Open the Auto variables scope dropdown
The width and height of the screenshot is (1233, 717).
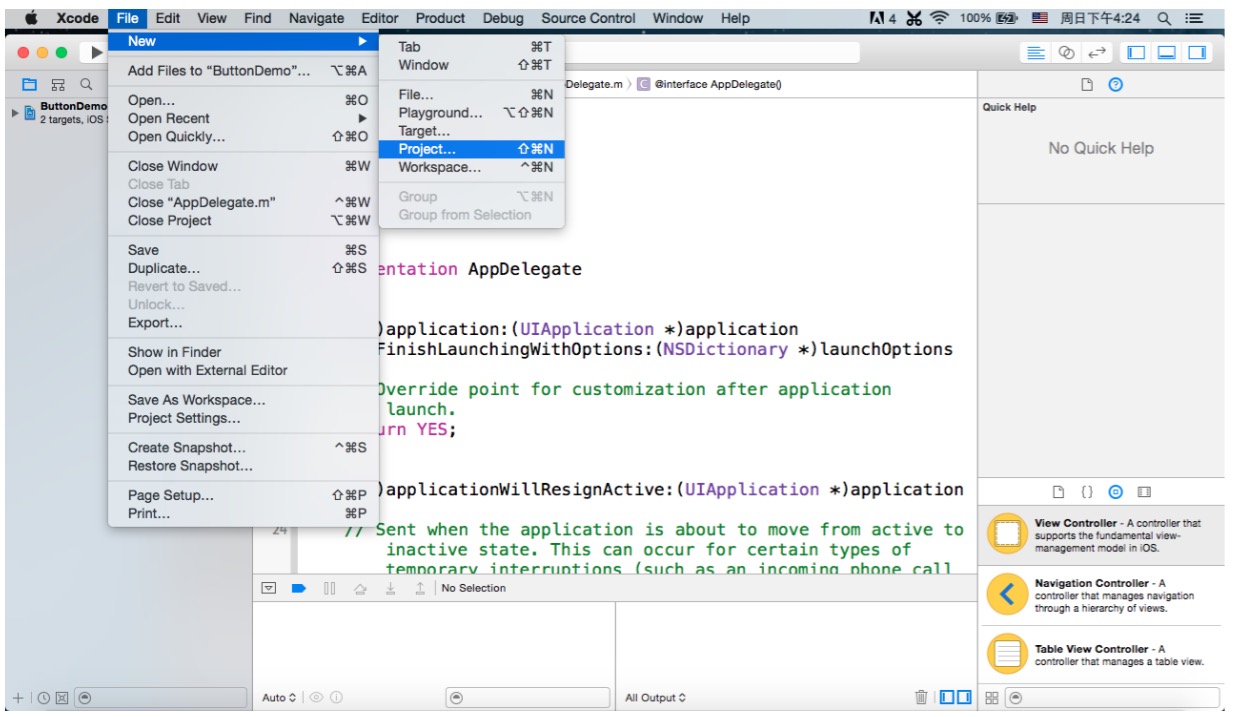point(279,698)
